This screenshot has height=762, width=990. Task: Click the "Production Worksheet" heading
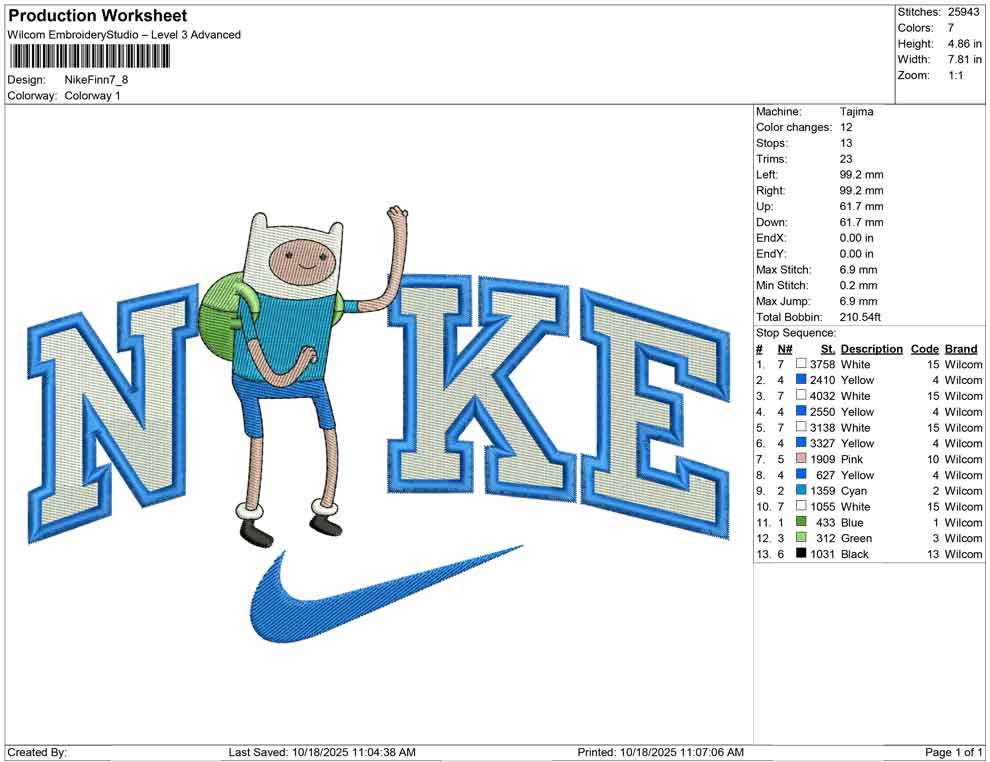point(98,15)
